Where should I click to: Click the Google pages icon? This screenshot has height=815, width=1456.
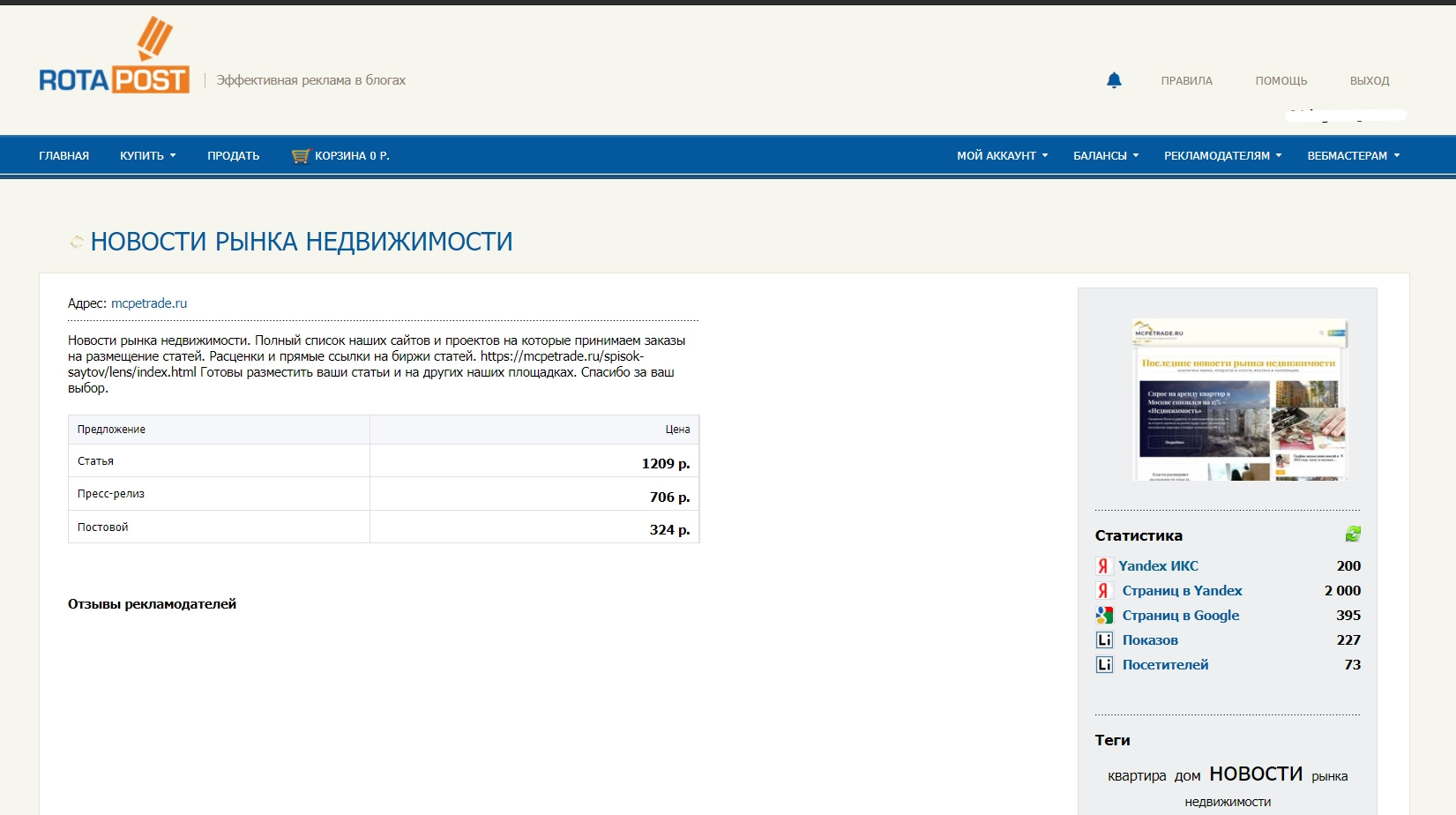tap(1104, 616)
